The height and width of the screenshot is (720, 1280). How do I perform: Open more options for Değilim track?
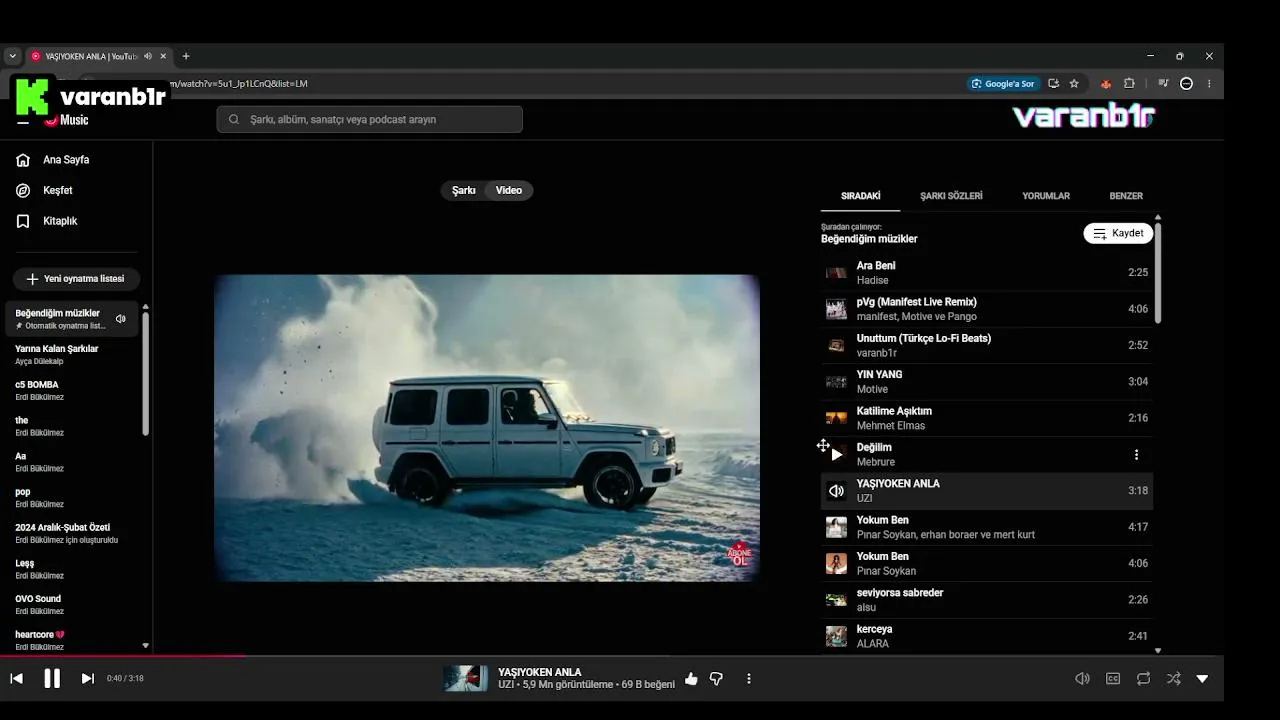click(1136, 455)
